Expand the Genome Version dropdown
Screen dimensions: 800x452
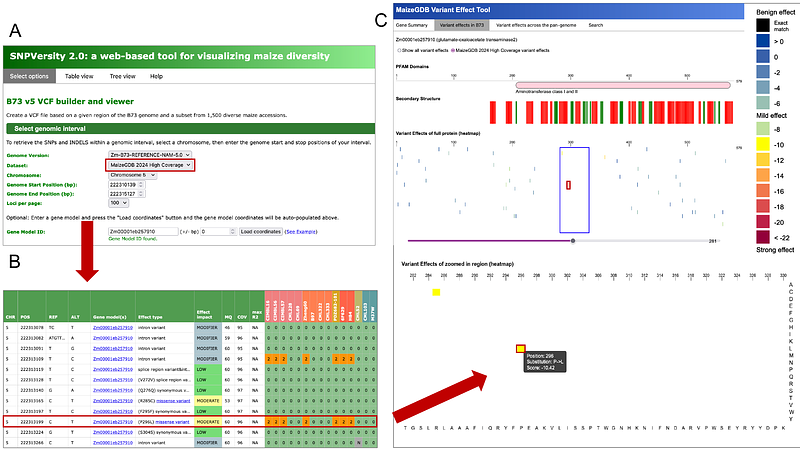(x=150, y=155)
